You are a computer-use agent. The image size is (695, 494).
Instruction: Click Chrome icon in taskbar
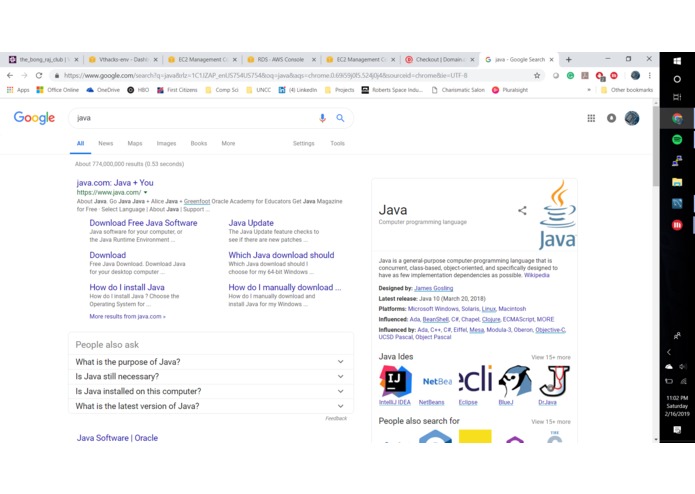[x=677, y=118]
